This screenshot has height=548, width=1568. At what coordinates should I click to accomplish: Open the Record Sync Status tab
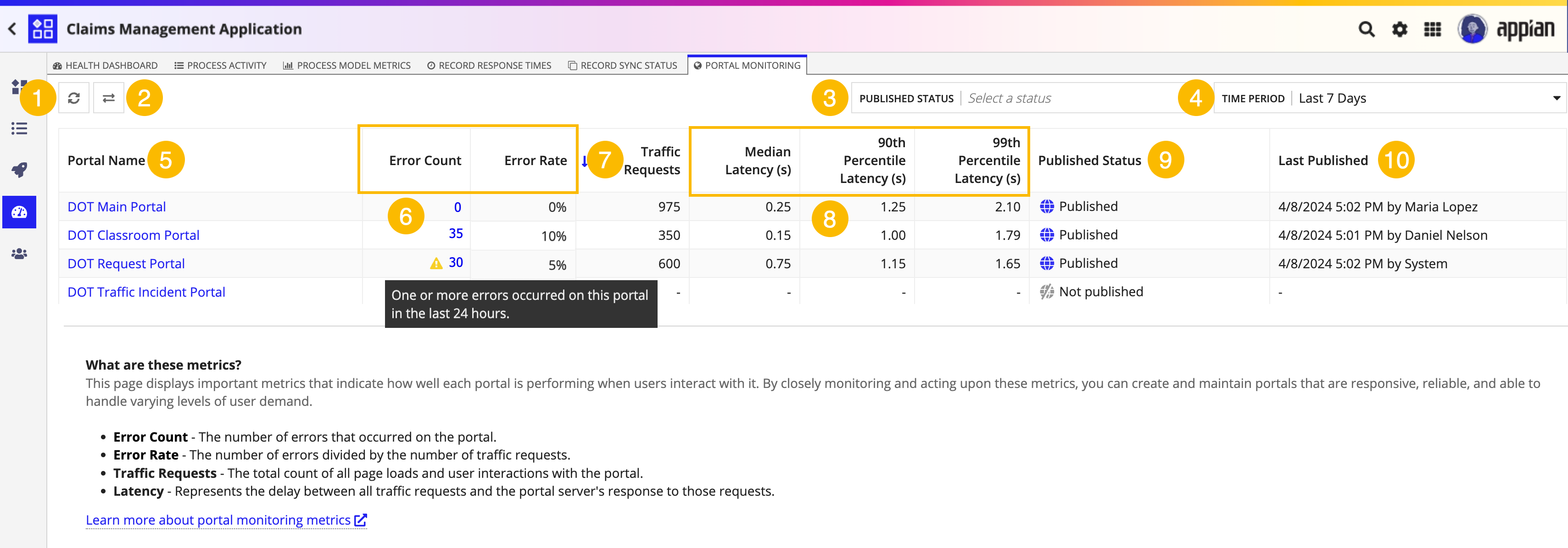tap(623, 65)
